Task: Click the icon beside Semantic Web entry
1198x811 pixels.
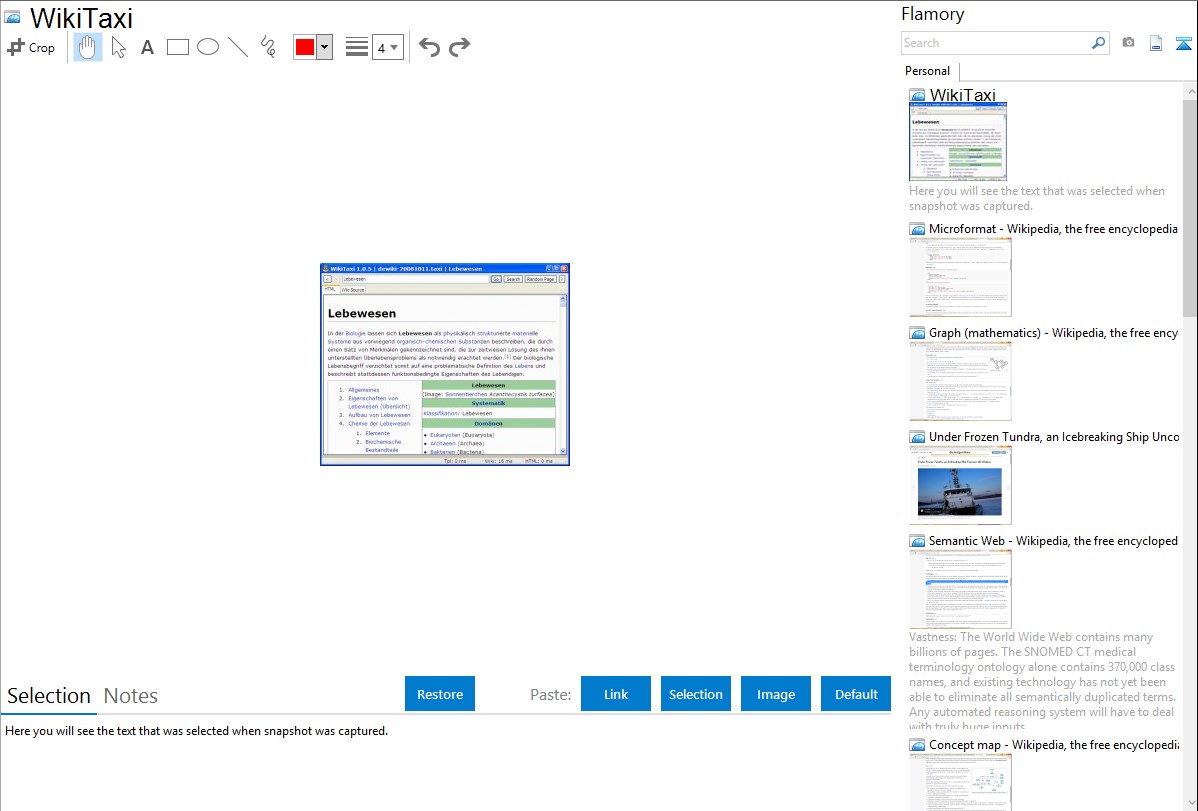Action: (x=917, y=541)
